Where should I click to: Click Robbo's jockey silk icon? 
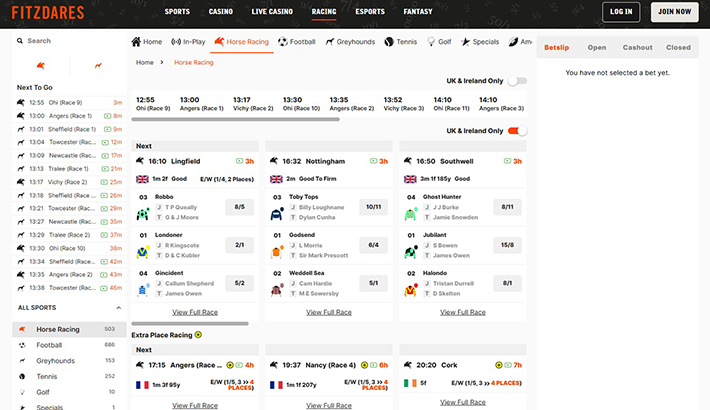tap(143, 214)
